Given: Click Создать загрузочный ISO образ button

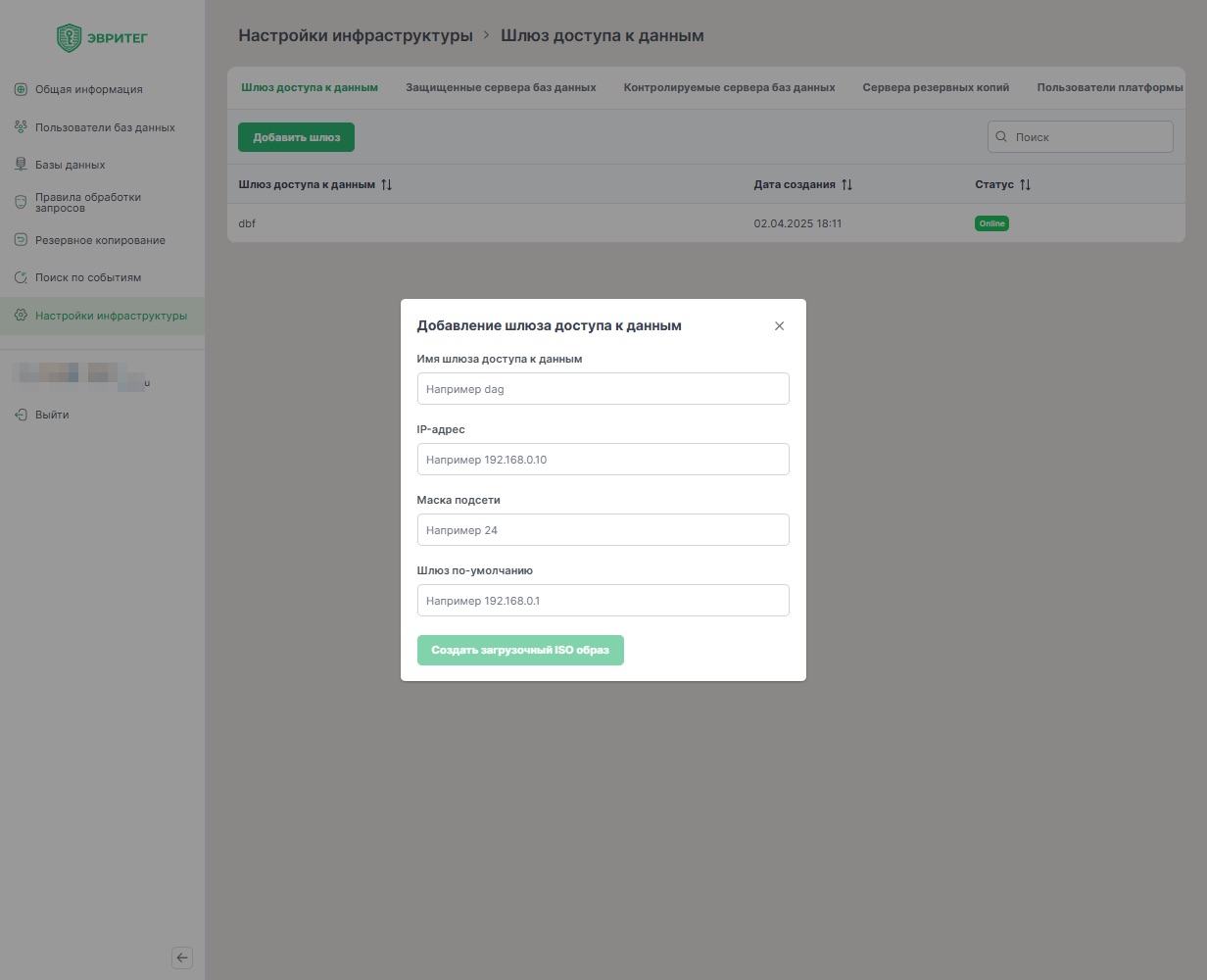Looking at the screenshot, I should 520,650.
